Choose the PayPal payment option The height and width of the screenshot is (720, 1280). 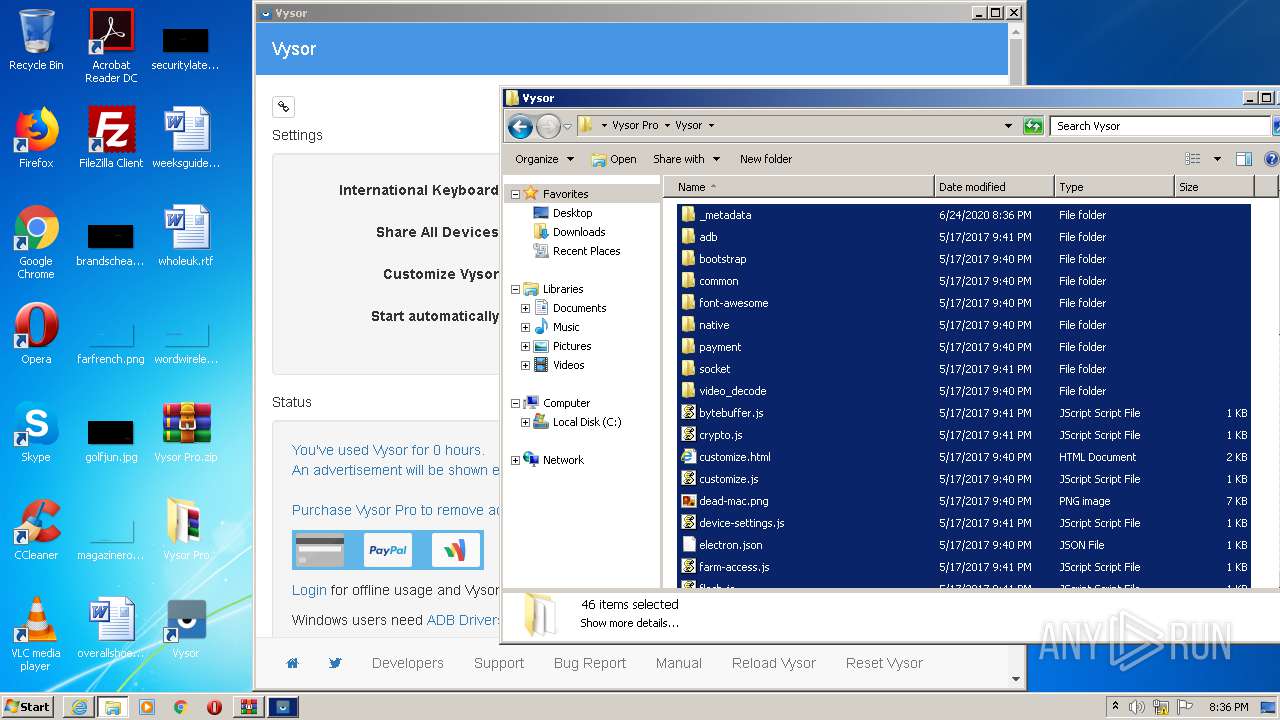(x=388, y=550)
